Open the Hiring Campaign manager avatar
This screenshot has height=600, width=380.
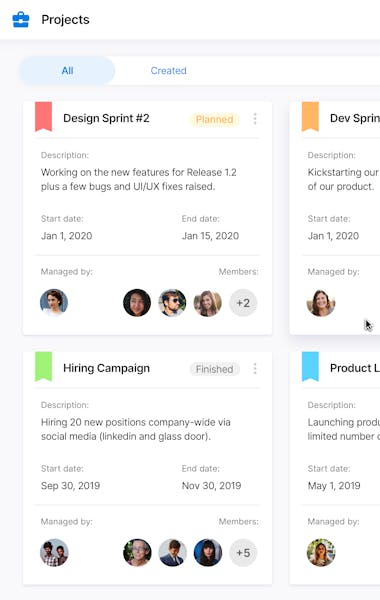pos(54,553)
